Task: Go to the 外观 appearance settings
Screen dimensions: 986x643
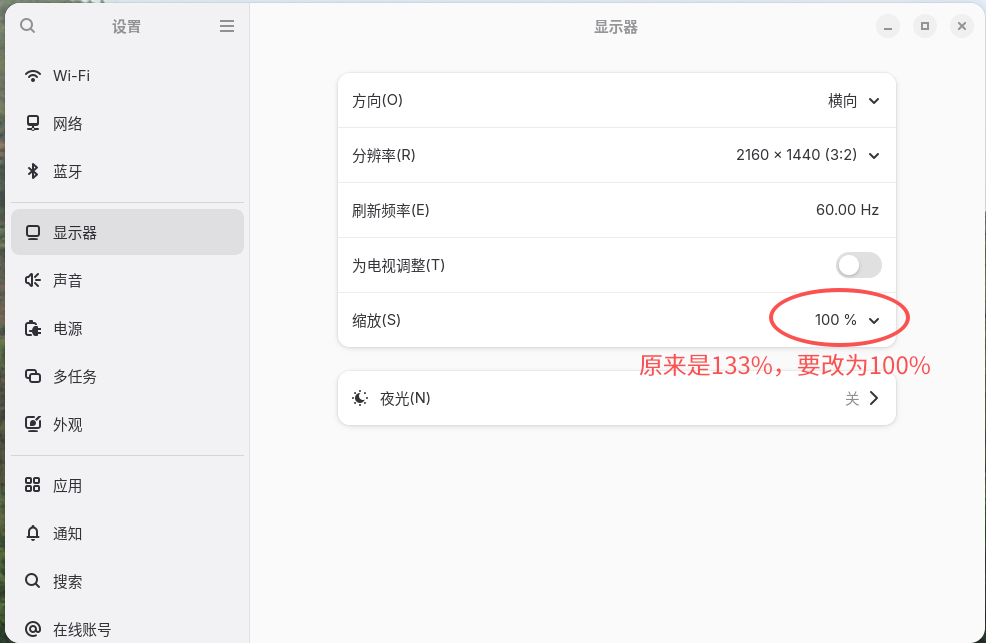Action: [68, 425]
